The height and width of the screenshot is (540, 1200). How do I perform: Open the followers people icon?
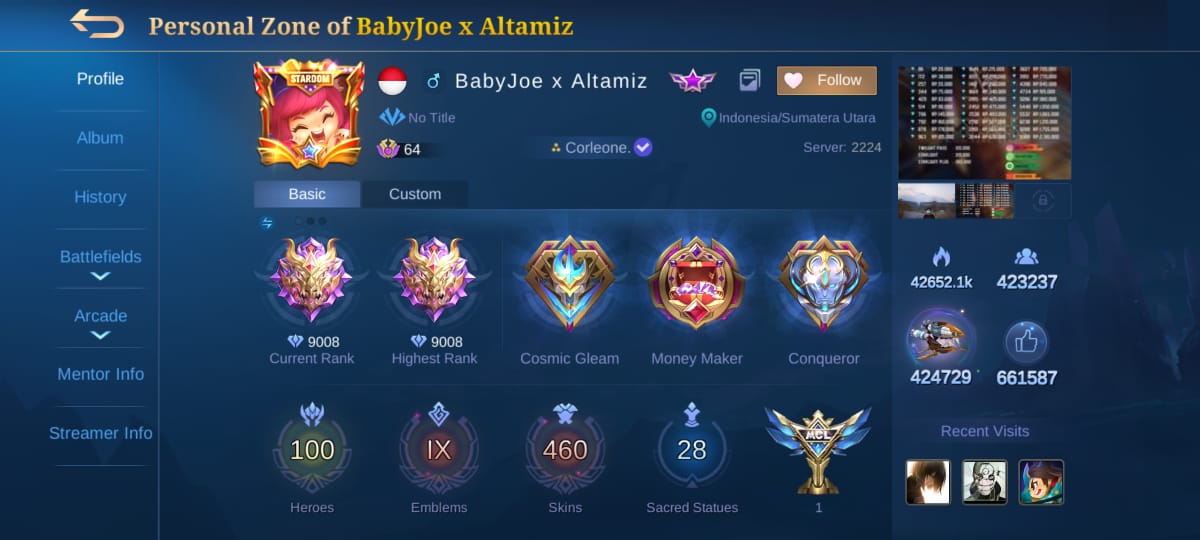tap(1026, 256)
